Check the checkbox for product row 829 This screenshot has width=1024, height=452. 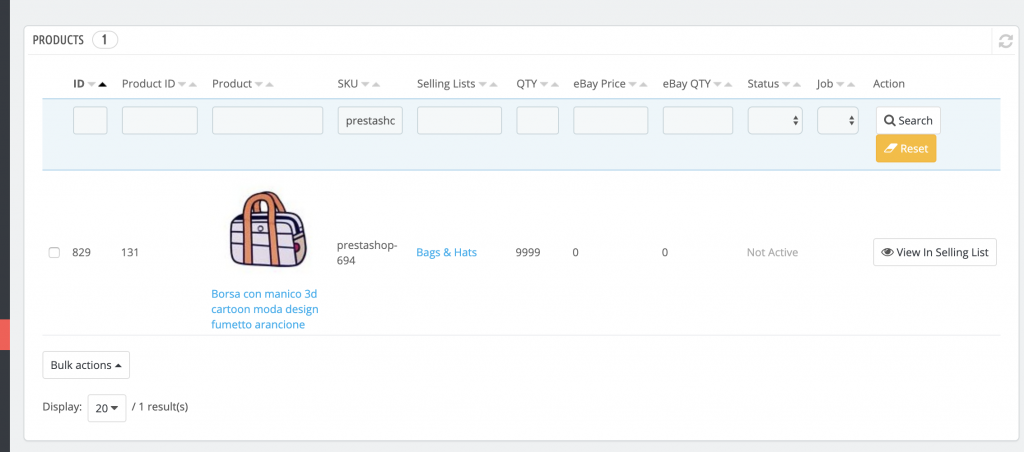[x=55, y=253]
